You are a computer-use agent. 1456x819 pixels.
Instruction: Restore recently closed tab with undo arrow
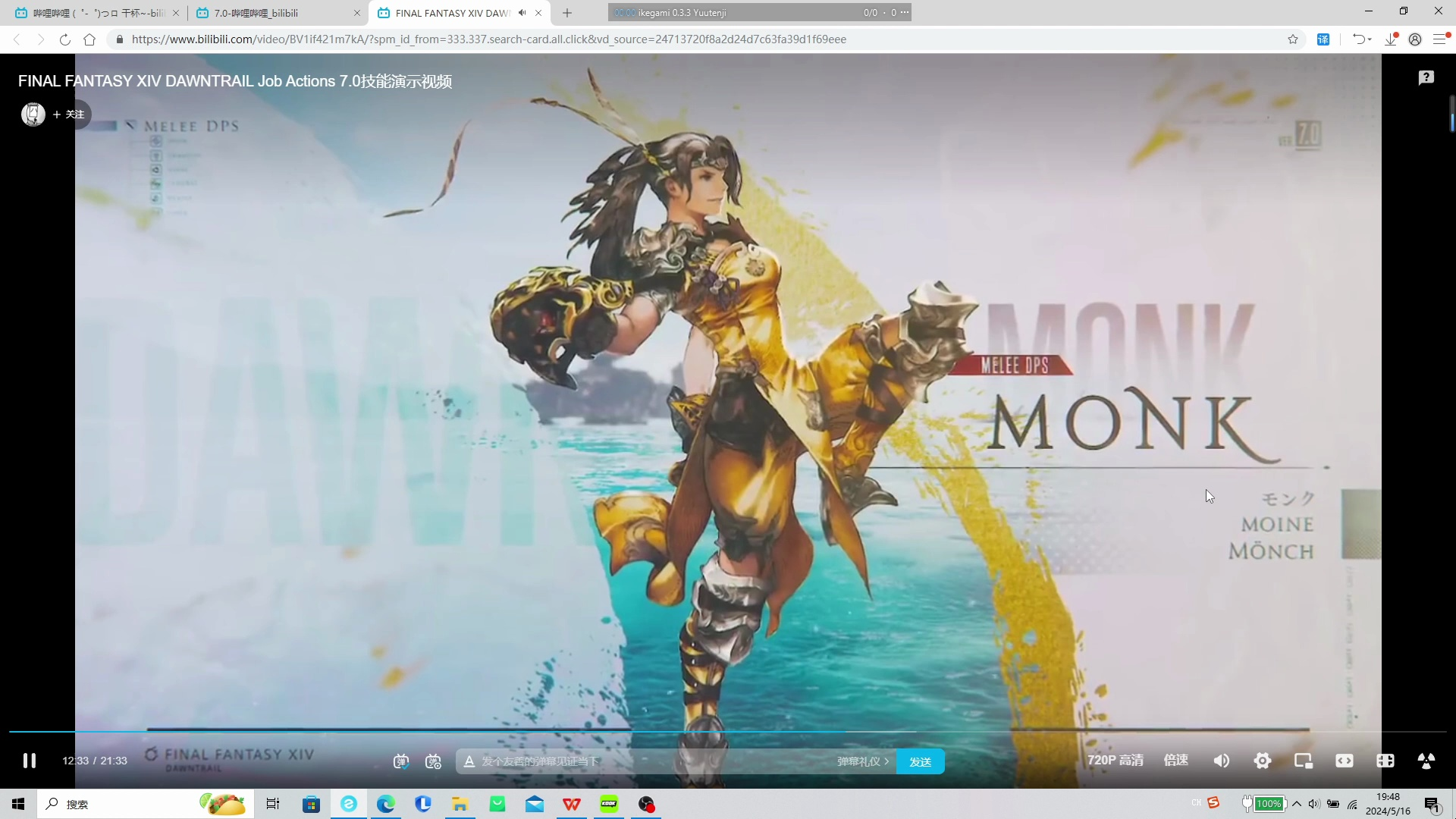click(1359, 39)
